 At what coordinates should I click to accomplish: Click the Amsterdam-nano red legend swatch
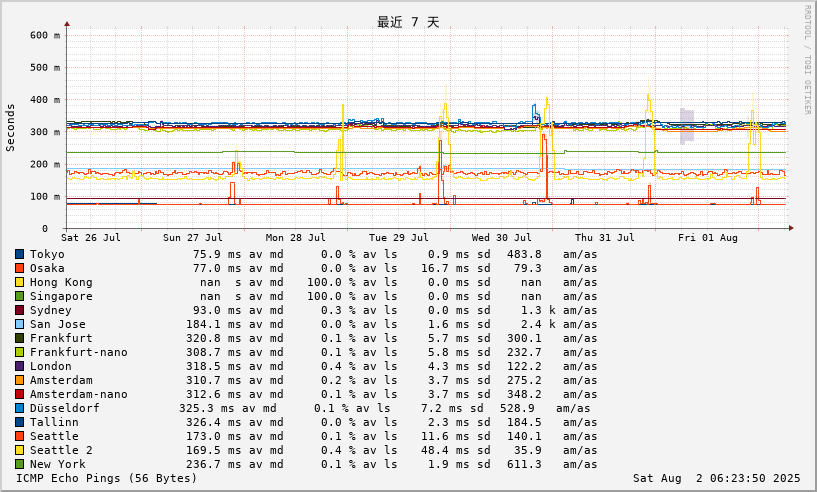[x=19, y=395]
